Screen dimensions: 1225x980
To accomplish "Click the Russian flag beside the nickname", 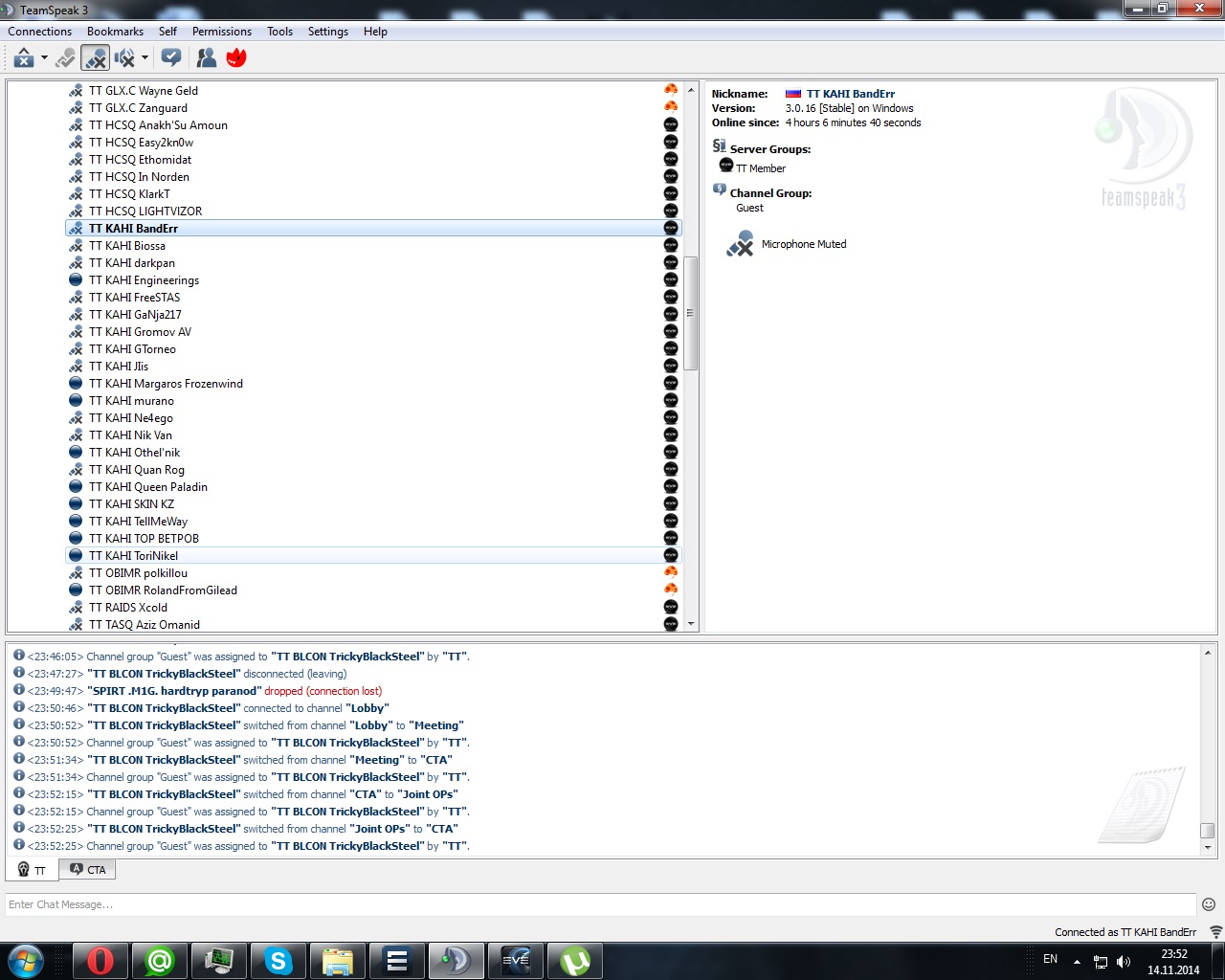I will (793, 94).
